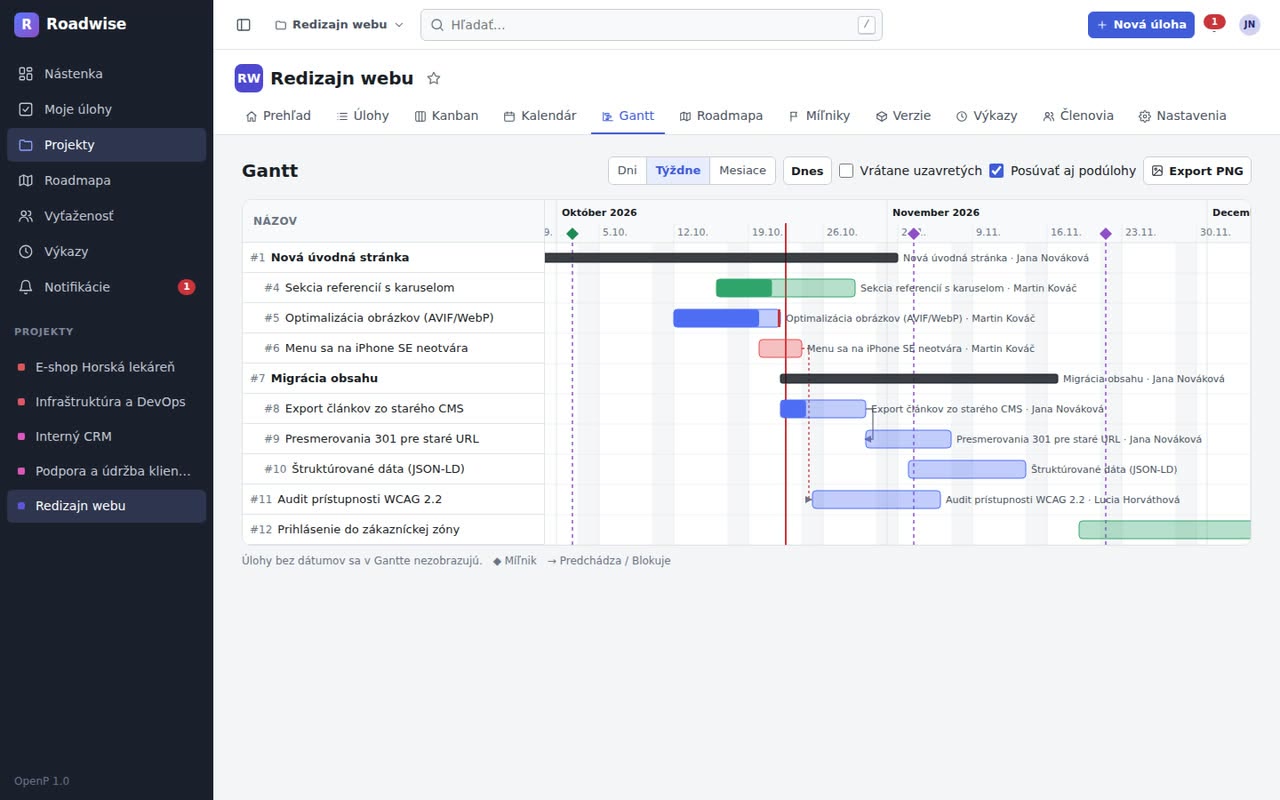Open JN user avatar menu
Viewport: 1280px width, 800px height.
[x=1249, y=25]
